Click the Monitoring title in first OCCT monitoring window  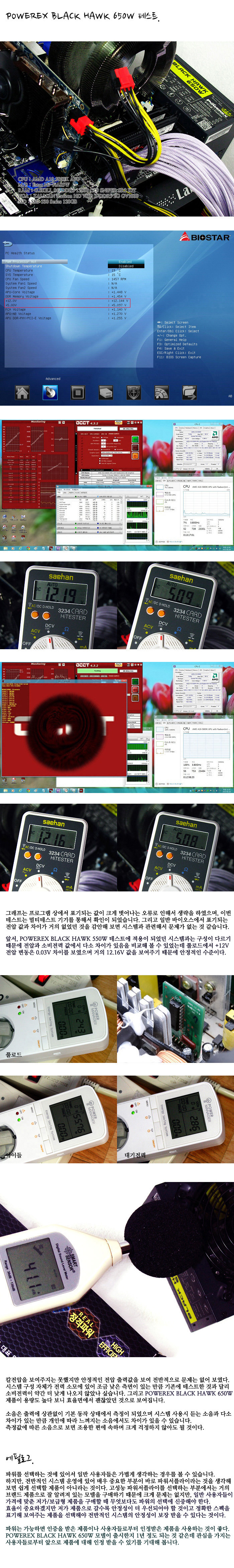pos(38,421)
